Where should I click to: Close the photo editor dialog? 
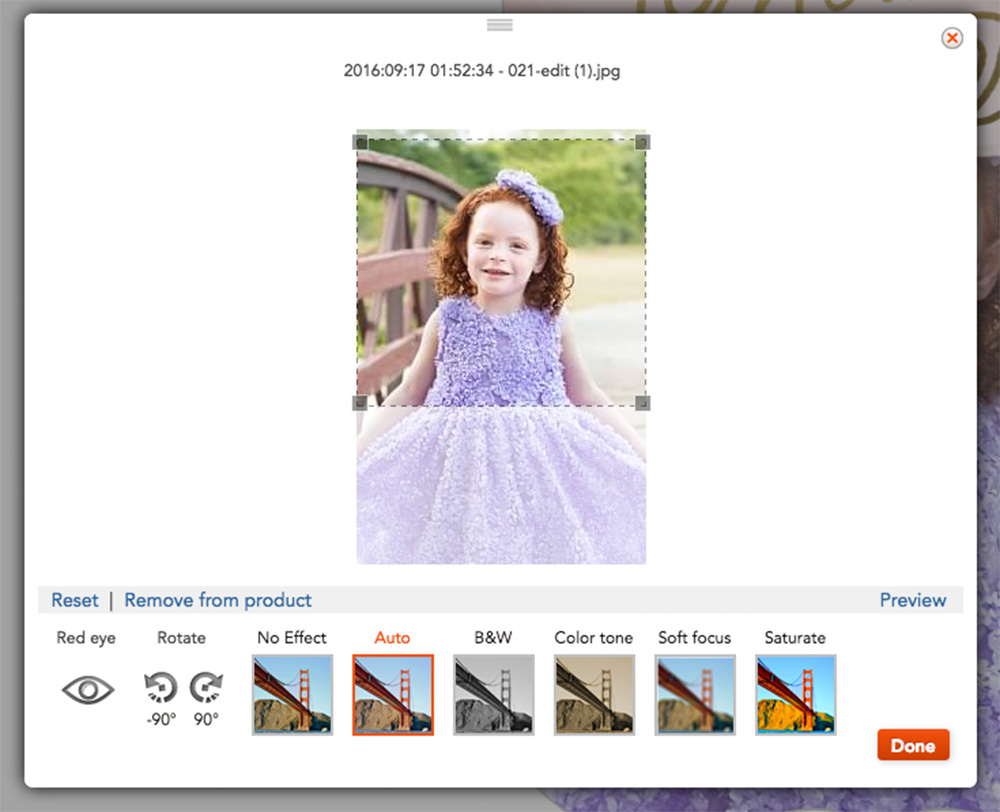point(952,38)
